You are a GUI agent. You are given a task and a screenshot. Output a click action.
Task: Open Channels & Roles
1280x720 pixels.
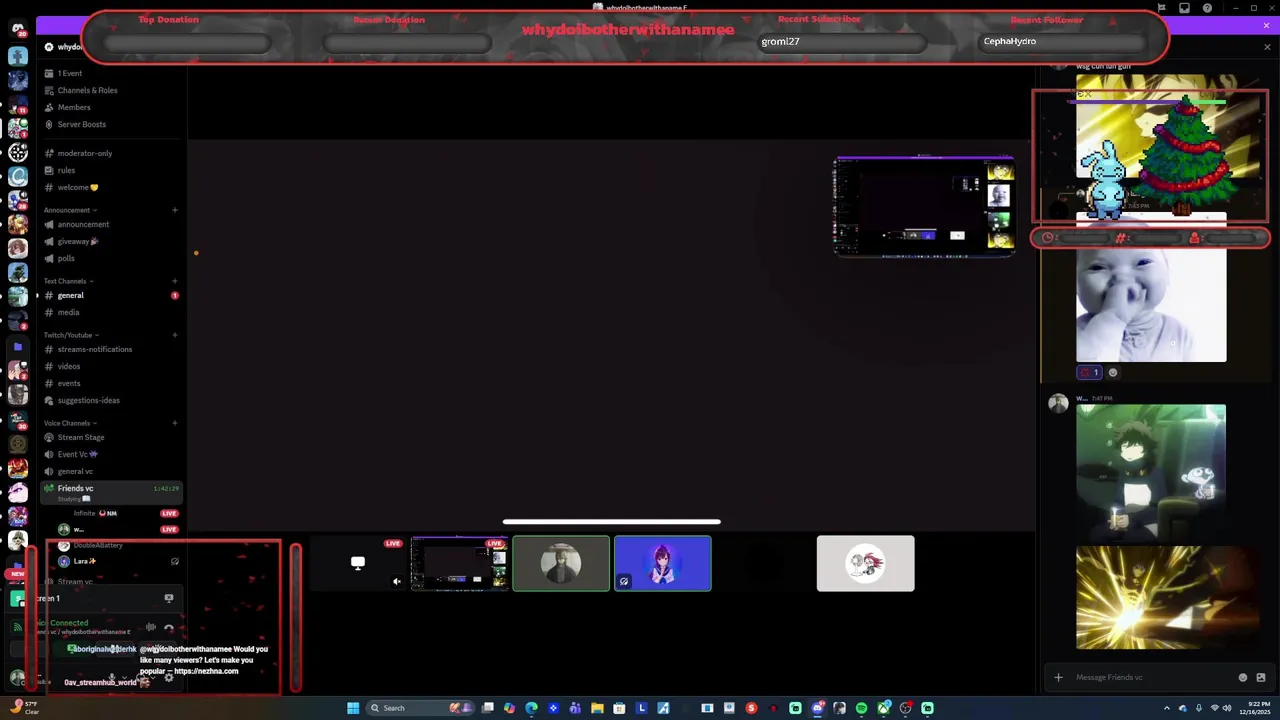pyautogui.click(x=87, y=90)
